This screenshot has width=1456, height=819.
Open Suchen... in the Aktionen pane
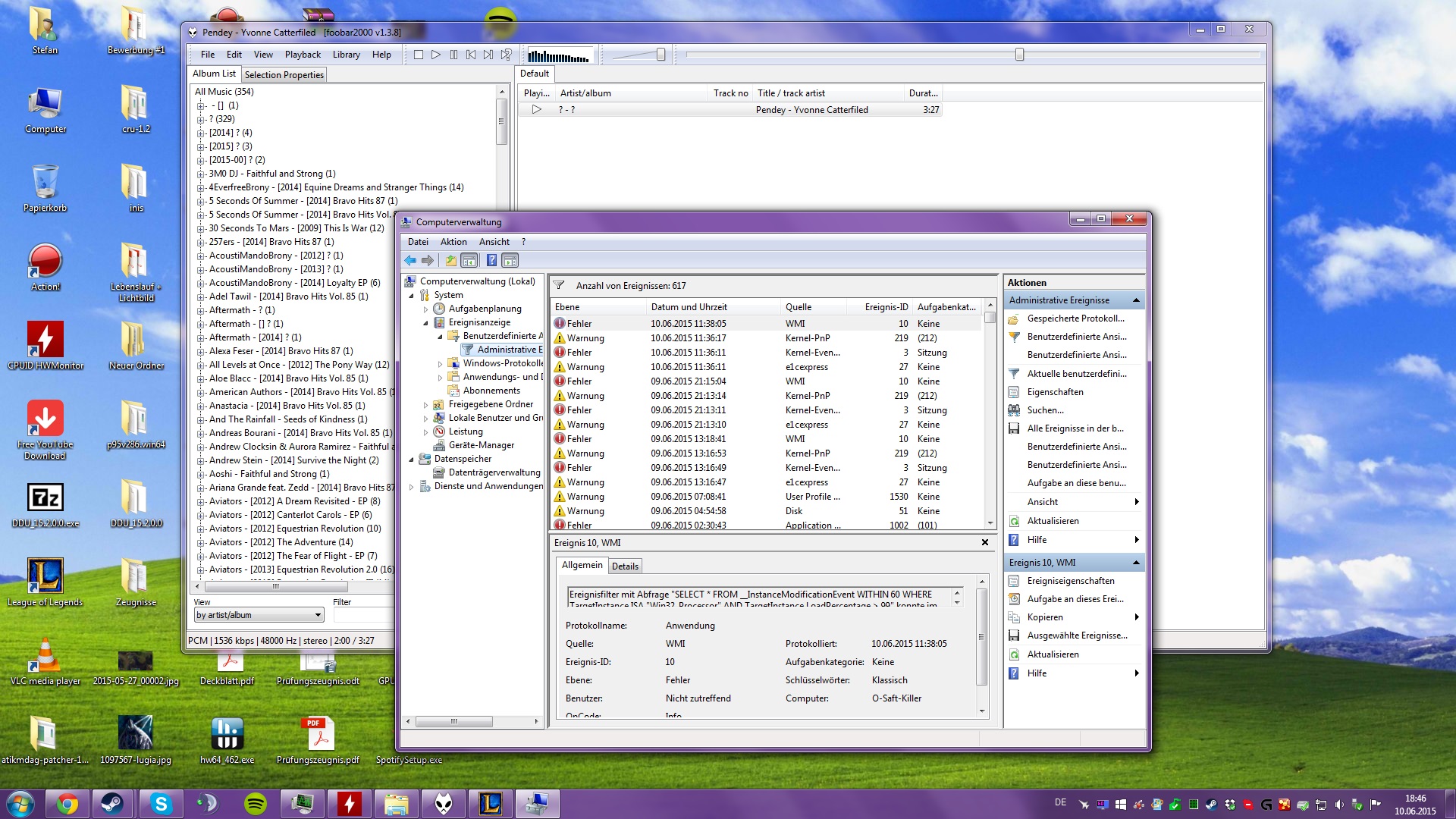(1045, 410)
